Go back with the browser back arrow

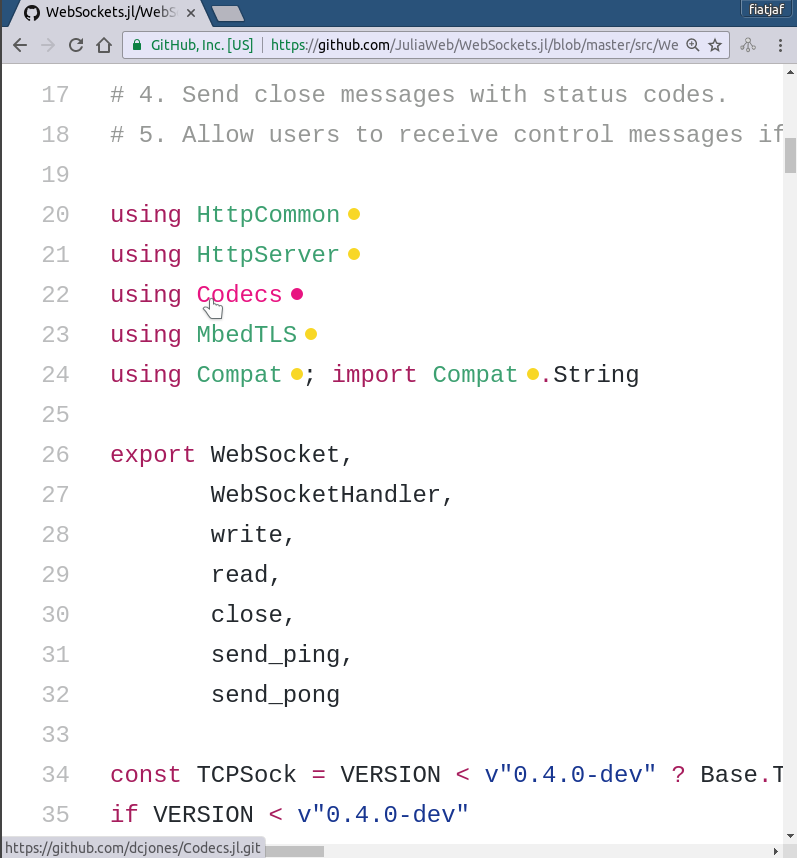(x=20, y=45)
